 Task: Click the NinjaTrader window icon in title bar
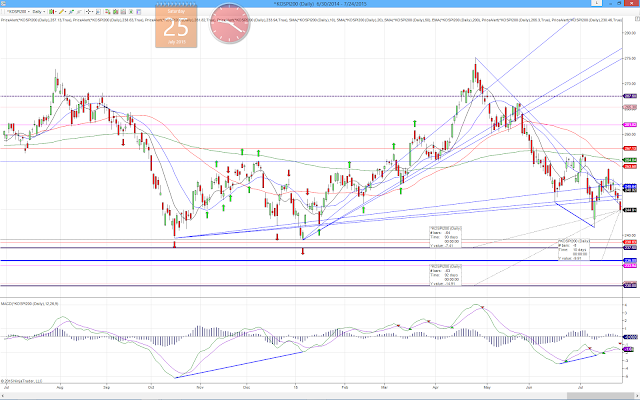(x=3, y=3)
